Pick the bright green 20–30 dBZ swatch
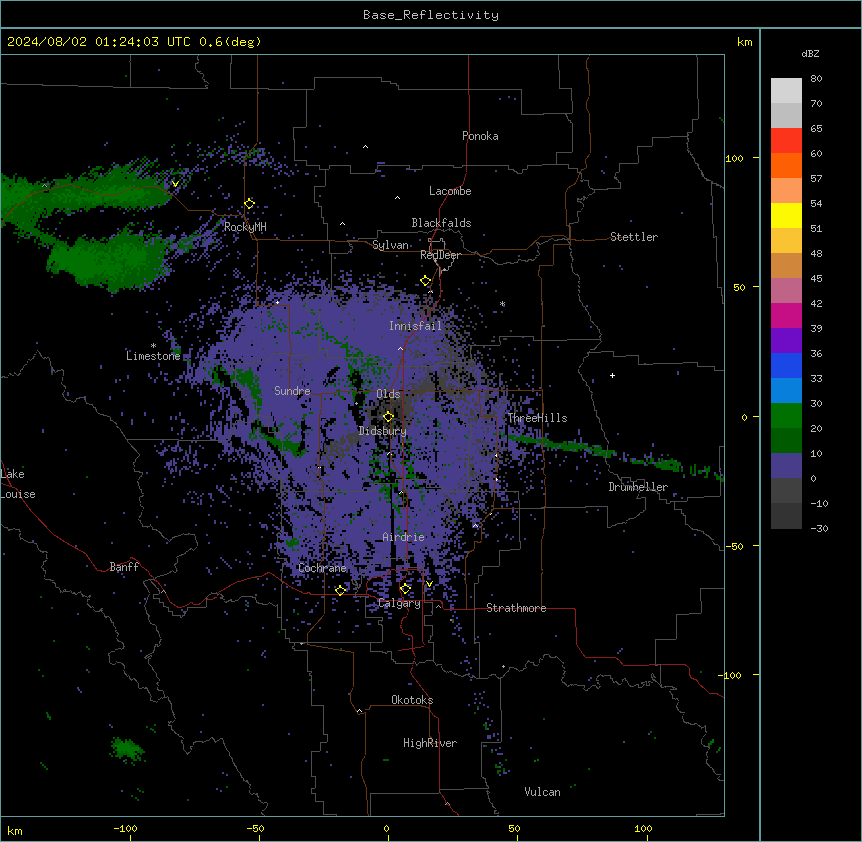Image resolution: width=862 pixels, height=842 pixels. [x=786, y=416]
